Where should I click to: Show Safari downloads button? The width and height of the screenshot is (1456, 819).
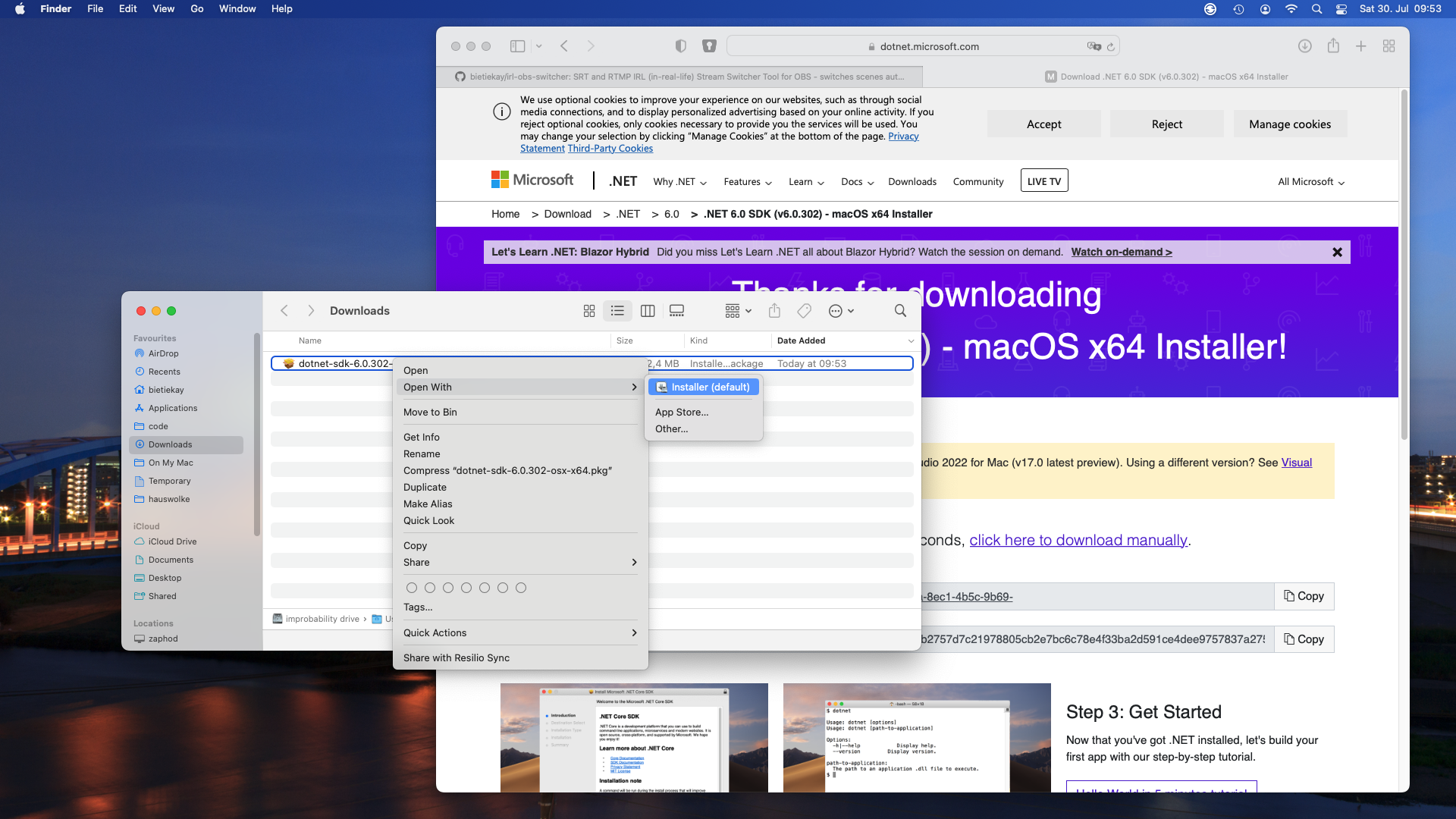click(x=1304, y=46)
